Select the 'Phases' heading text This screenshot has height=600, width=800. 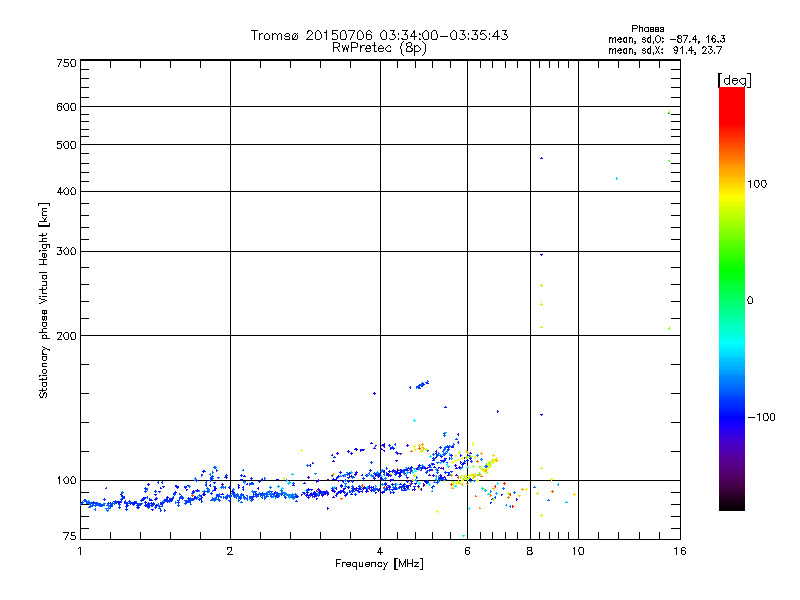647,29
